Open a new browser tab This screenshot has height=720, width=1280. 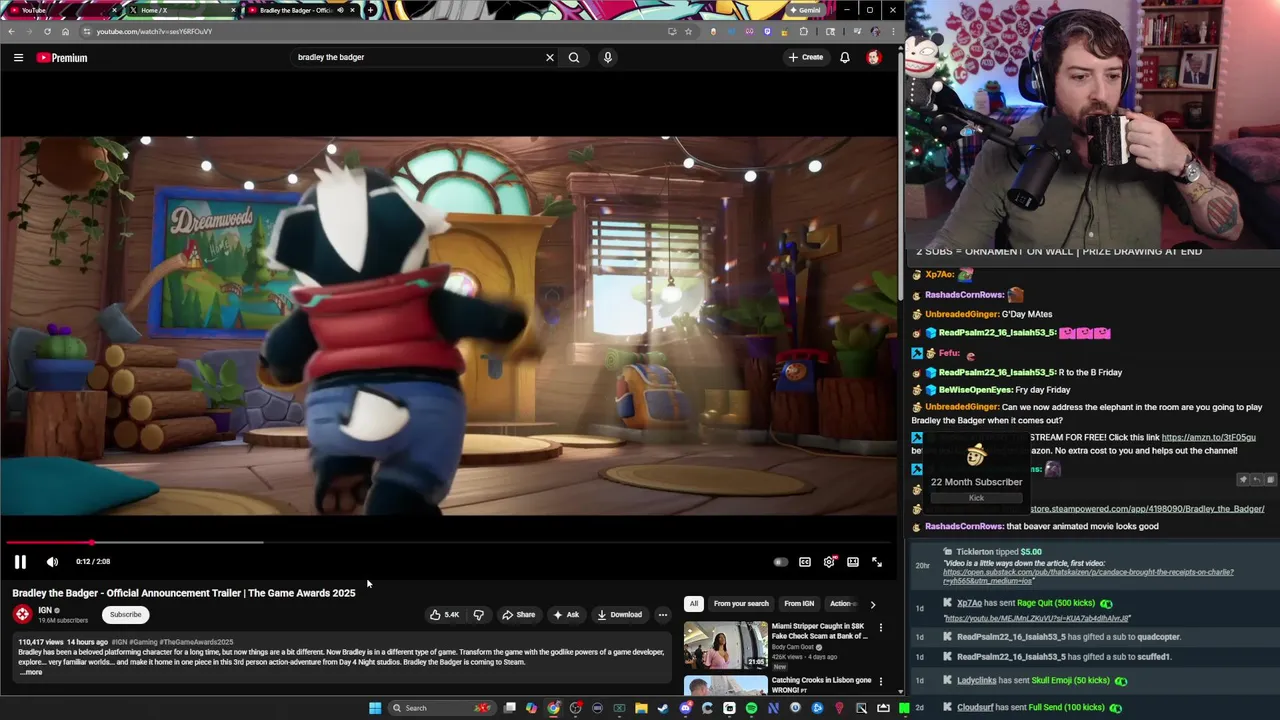(371, 10)
